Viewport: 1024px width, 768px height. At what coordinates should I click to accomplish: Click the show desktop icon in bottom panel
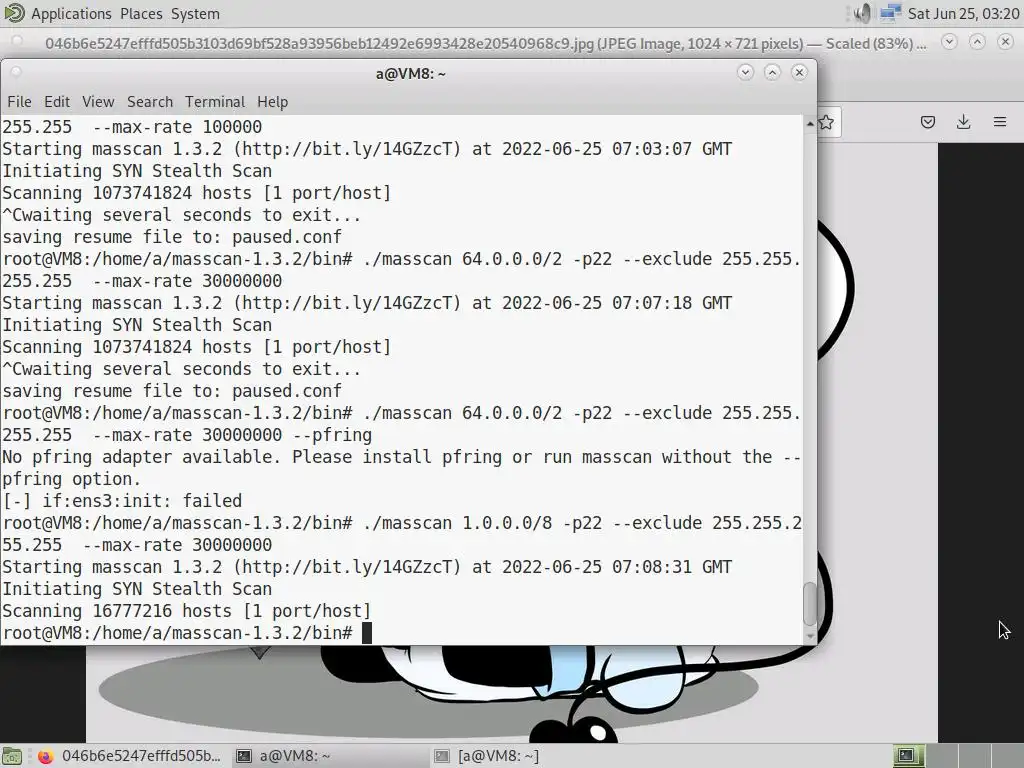point(12,756)
